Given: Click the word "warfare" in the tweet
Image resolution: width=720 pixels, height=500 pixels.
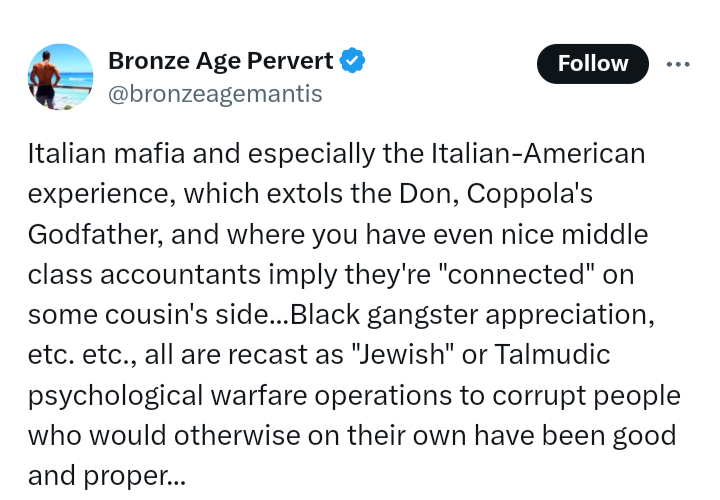Looking at the screenshot, I should tap(259, 395).
